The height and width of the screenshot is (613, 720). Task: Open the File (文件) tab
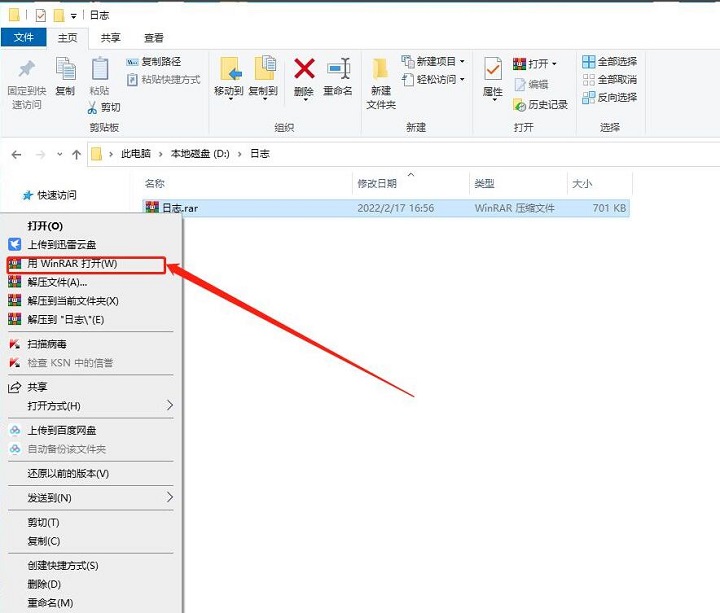(x=23, y=37)
